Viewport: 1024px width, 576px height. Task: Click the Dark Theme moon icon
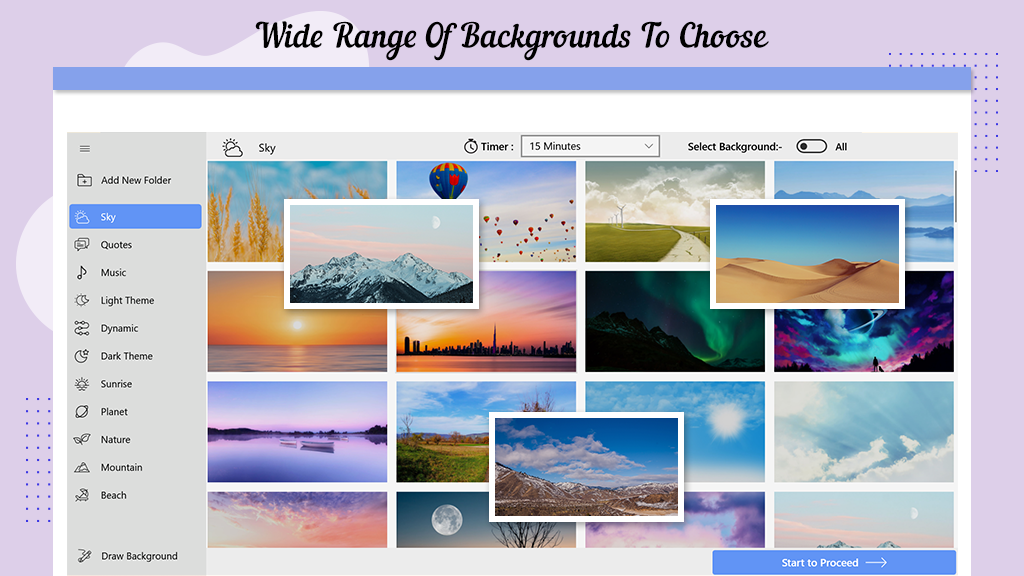(82, 356)
